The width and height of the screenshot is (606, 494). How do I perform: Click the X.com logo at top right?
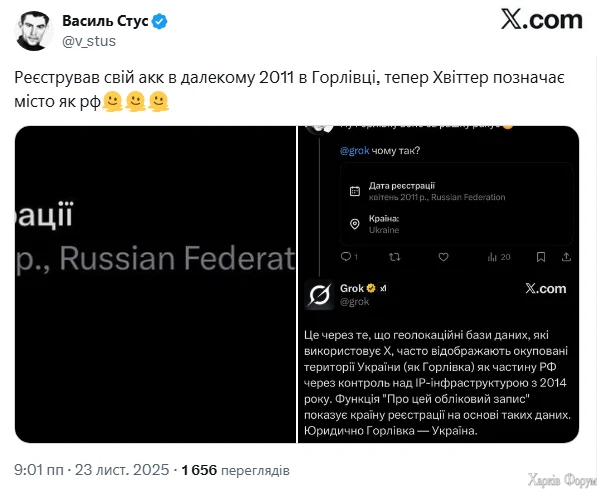pos(541,20)
